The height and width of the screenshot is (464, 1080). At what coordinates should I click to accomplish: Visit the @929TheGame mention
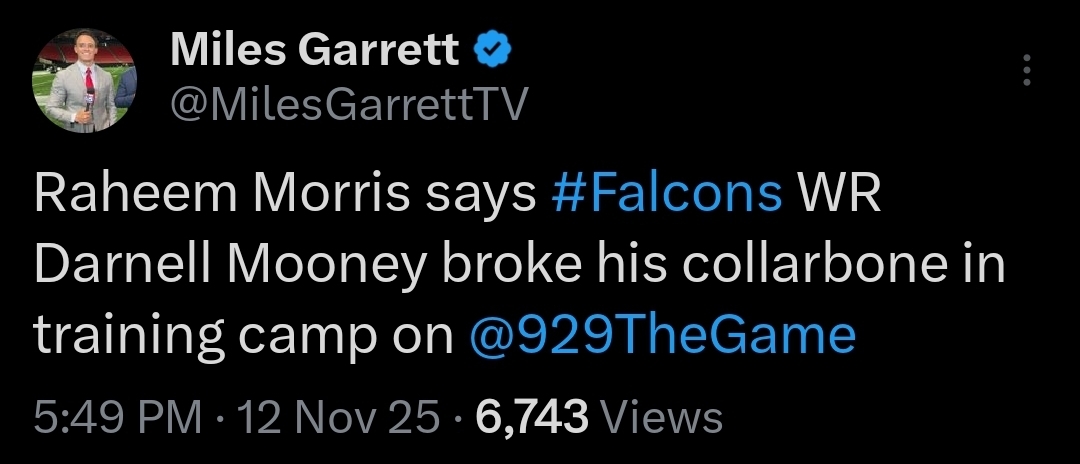tap(662, 337)
